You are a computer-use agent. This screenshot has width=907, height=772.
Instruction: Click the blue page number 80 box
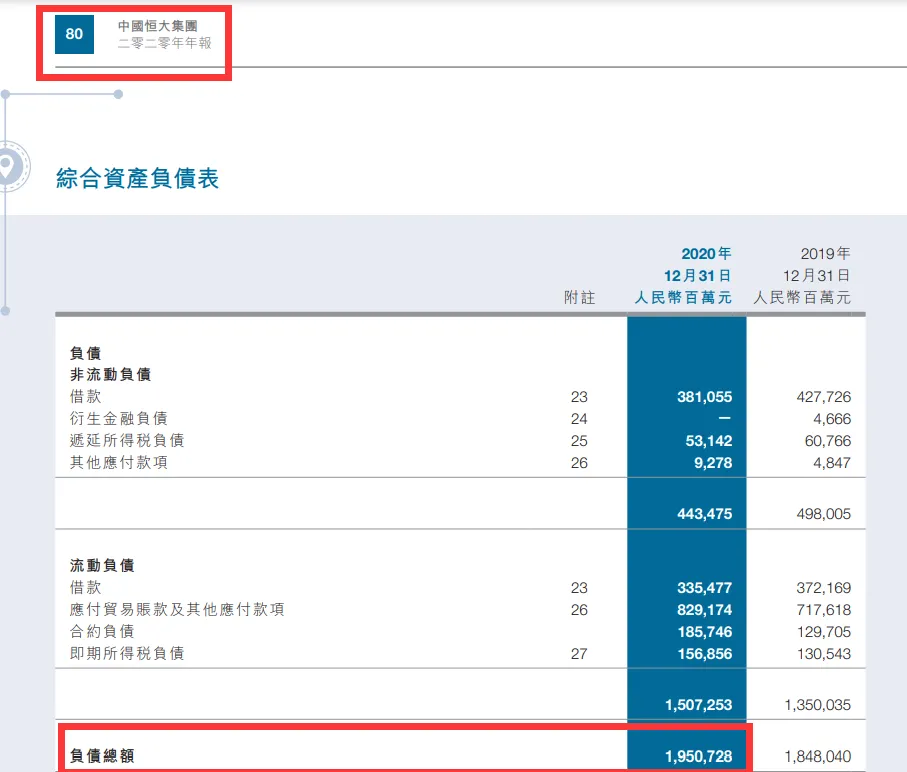pos(74,34)
